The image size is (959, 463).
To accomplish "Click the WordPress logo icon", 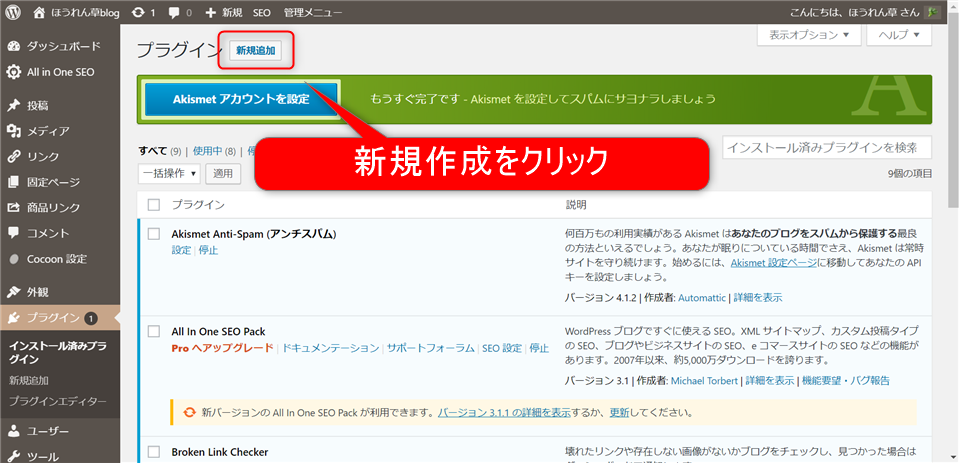I will click(13, 12).
